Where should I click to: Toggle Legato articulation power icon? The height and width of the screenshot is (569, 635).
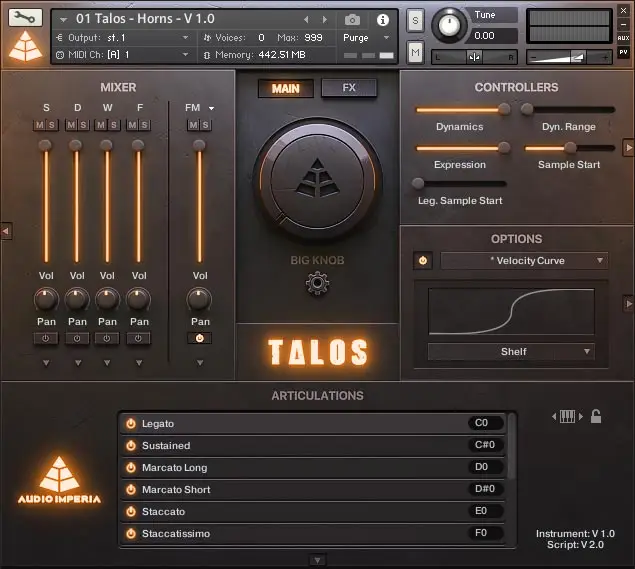[130, 424]
